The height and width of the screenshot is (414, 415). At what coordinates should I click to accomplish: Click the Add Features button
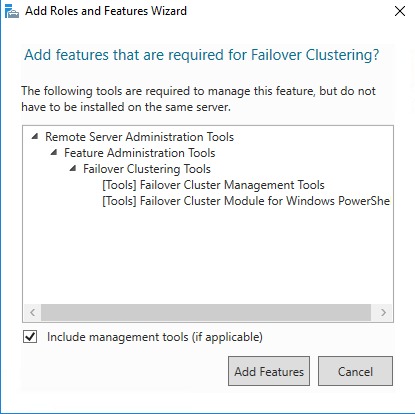click(269, 371)
